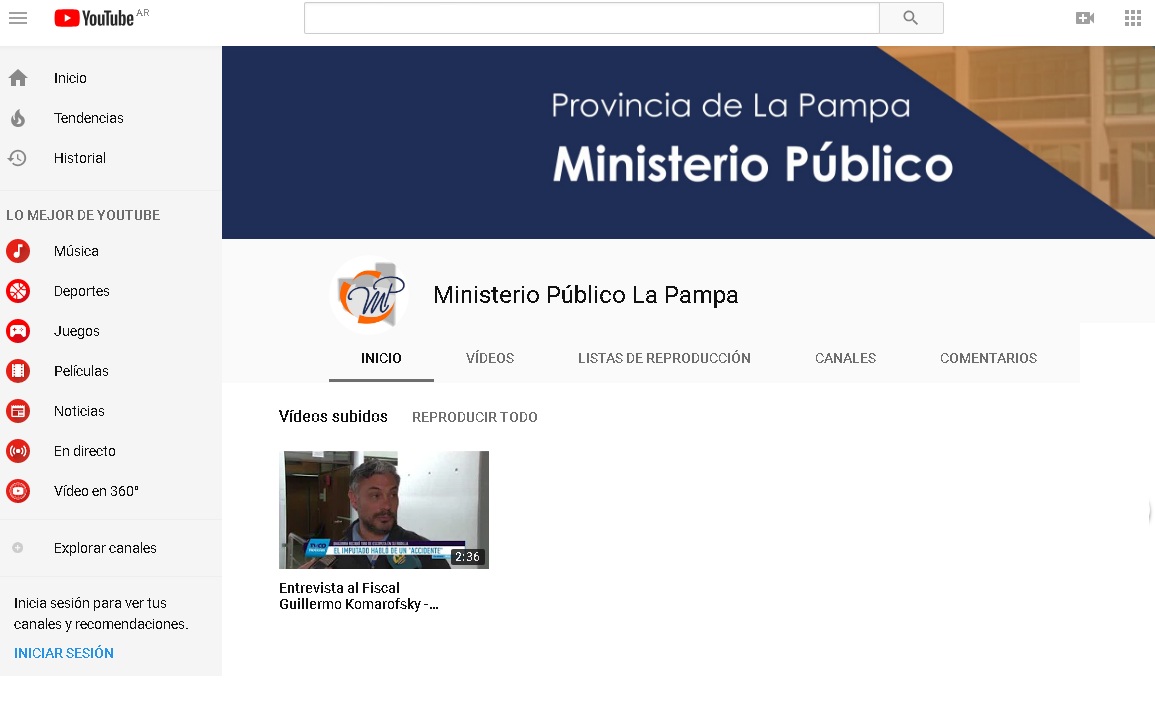Select the Música category

point(76,251)
